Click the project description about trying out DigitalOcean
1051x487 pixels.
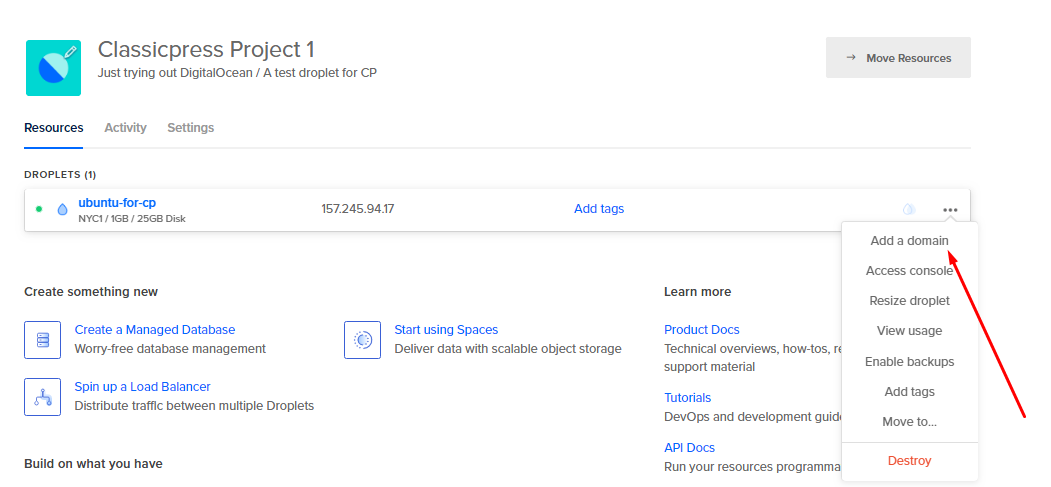click(x=237, y=72)
